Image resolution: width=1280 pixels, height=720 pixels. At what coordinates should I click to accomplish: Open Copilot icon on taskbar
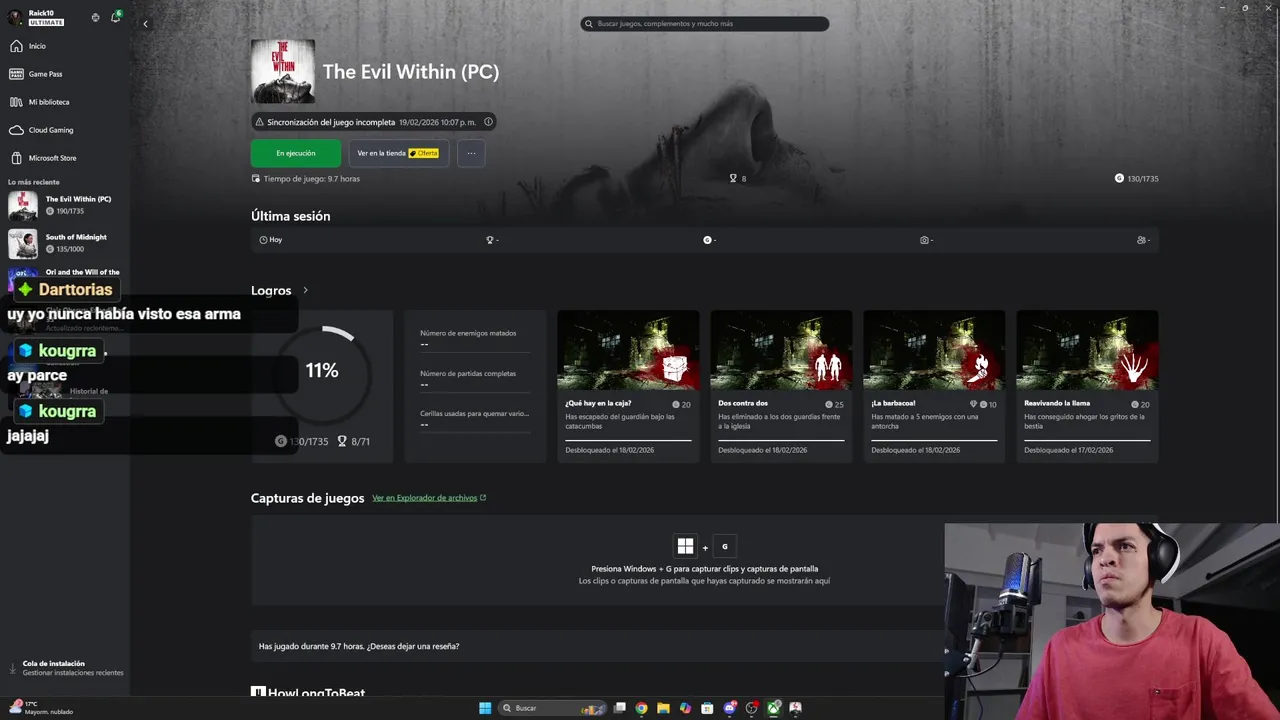tap(685, 708)
